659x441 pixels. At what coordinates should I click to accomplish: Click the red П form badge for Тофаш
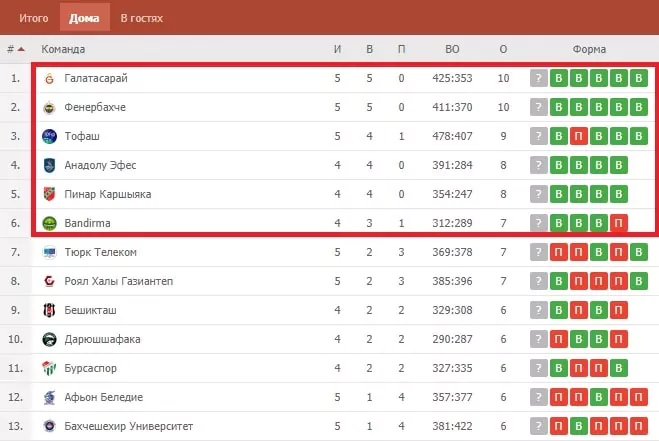tap(578, 136)
